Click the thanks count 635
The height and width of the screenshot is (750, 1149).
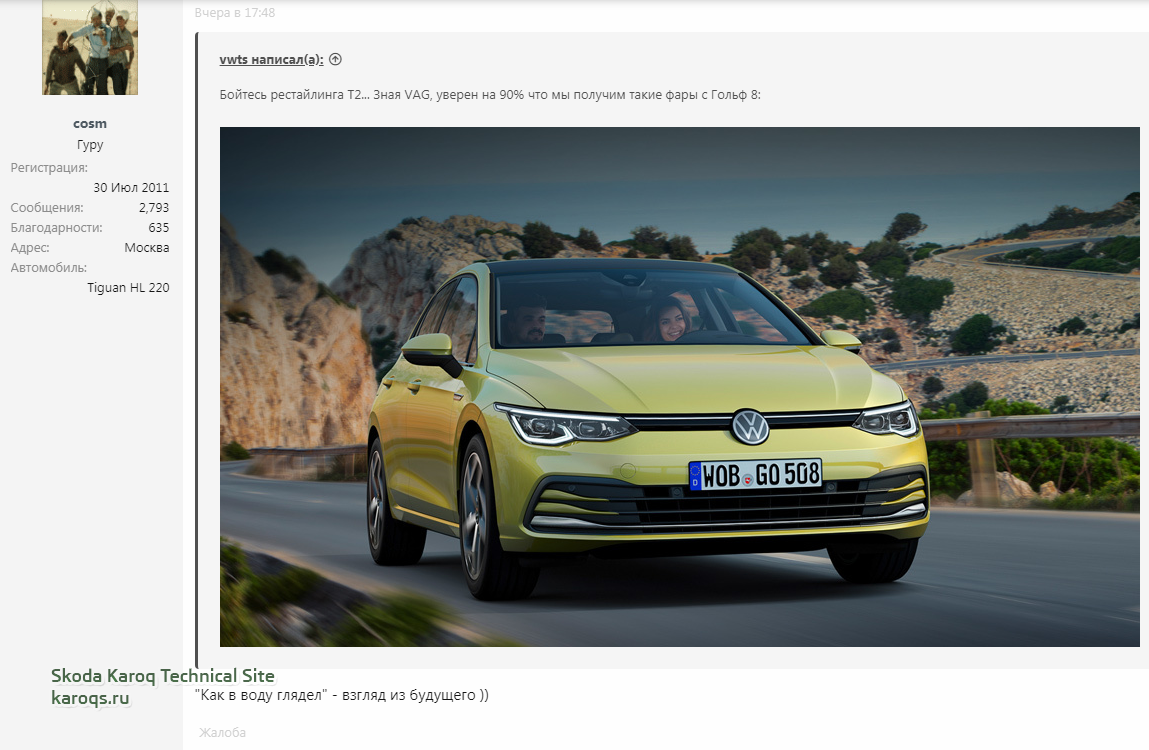coord(158,228)
